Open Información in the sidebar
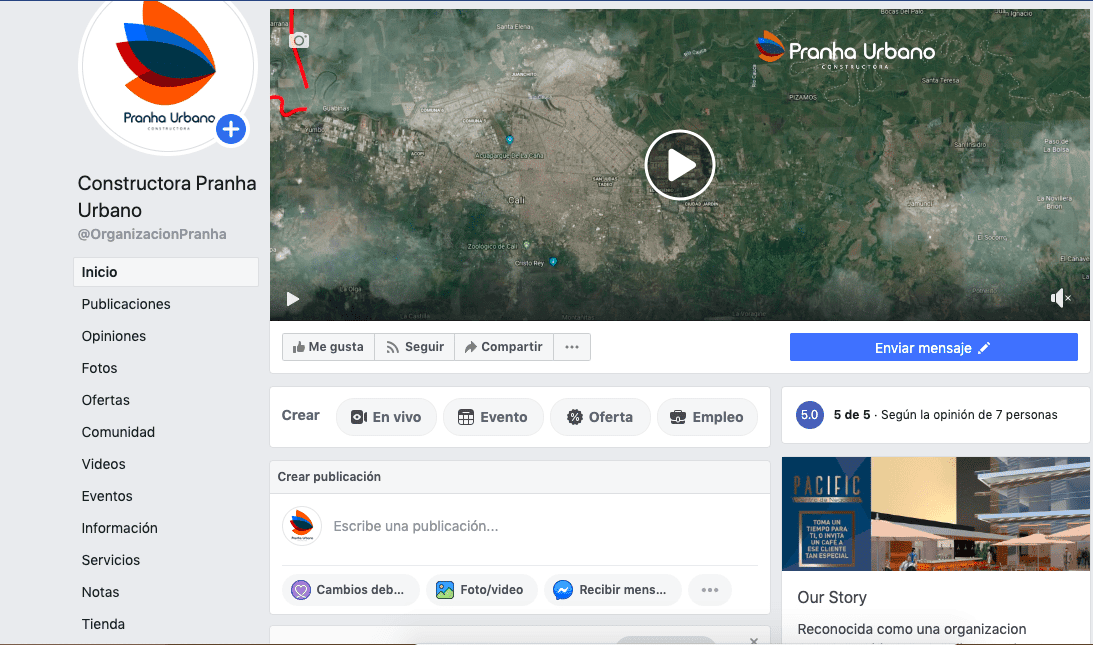The image size is (1093, 645). 120,529
